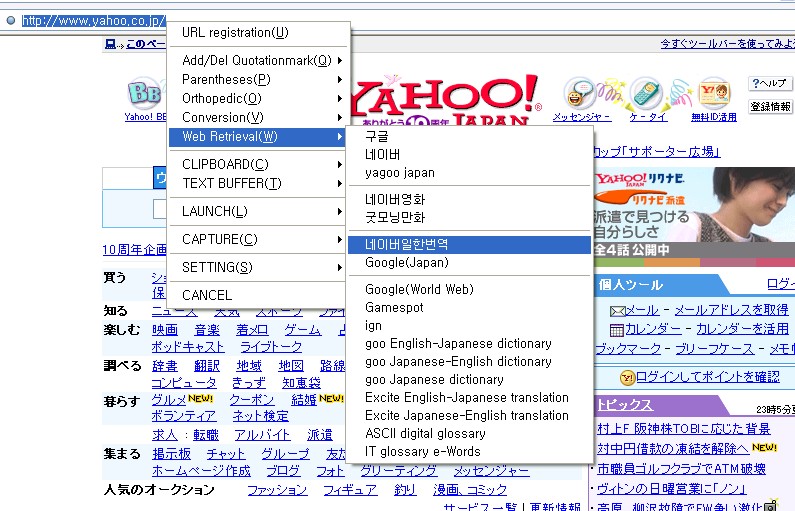Choose Gamespot from submenu
The height and width of the screenshot is (511, 795).
[469, 308]
